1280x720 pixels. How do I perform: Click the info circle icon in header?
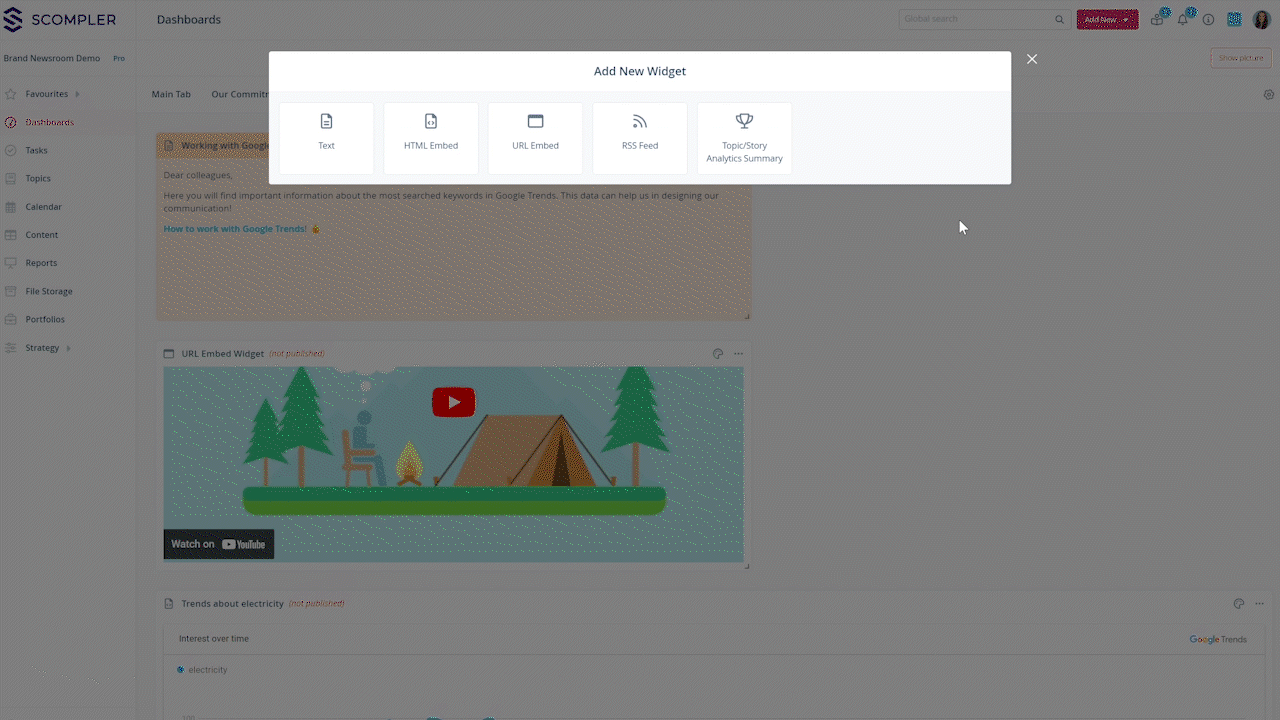pos(1208,20)
